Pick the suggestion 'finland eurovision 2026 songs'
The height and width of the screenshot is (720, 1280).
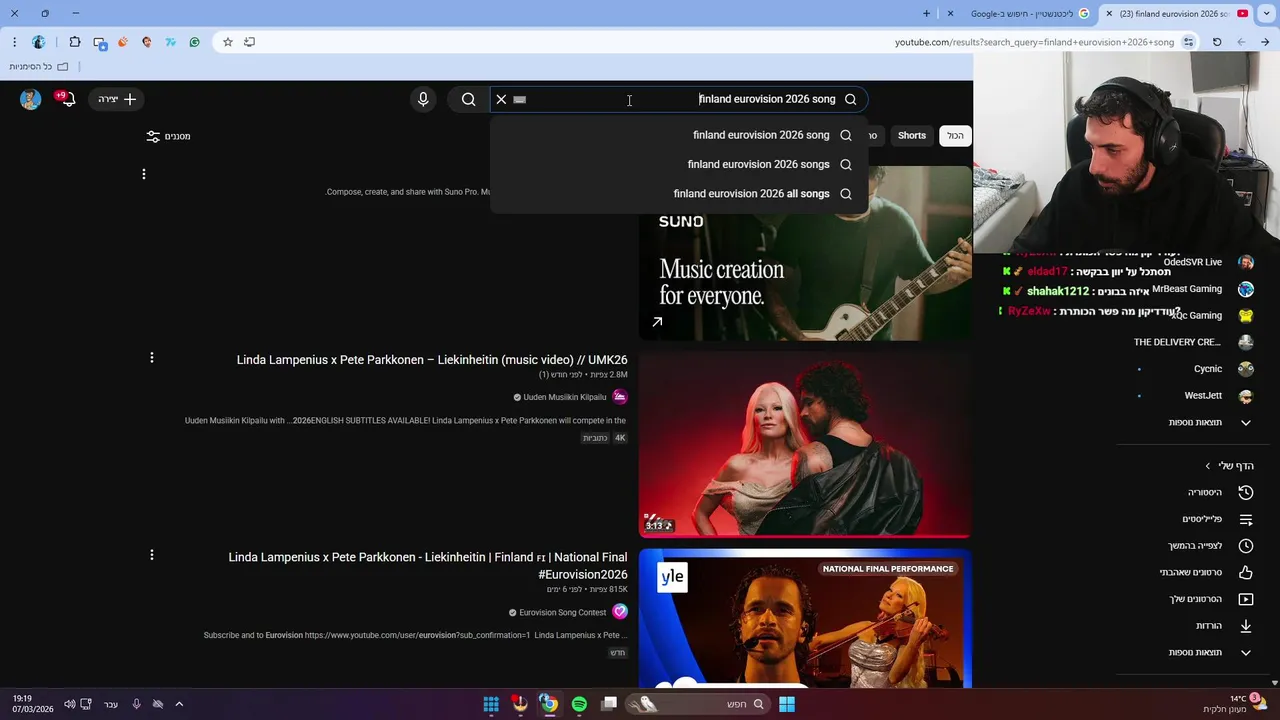679,164
